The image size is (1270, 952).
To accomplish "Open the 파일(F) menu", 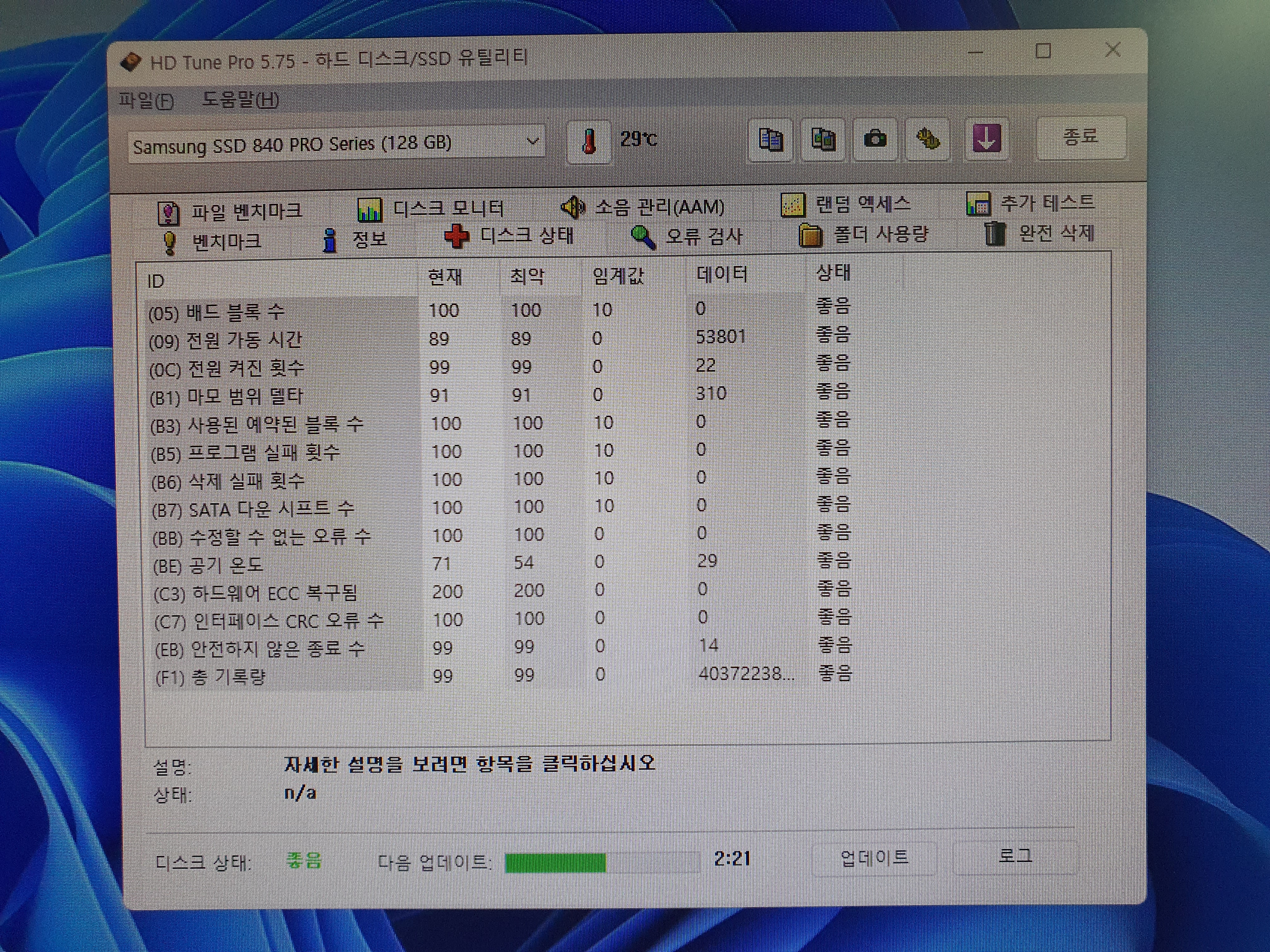I will tap(146, 101).
